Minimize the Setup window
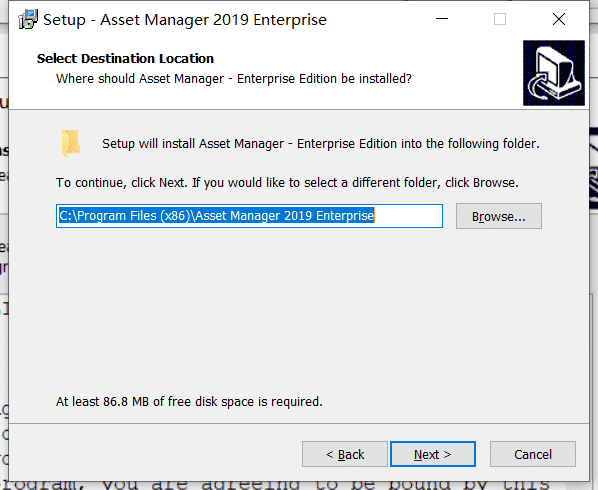 [442, 19]
